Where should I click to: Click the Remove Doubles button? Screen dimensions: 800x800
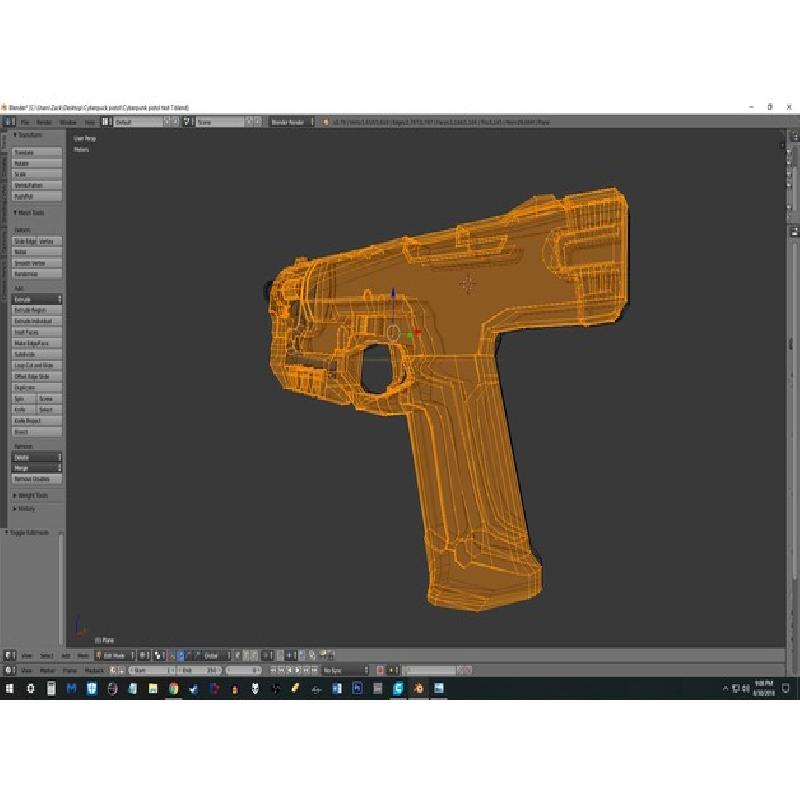tap(37, 479)
